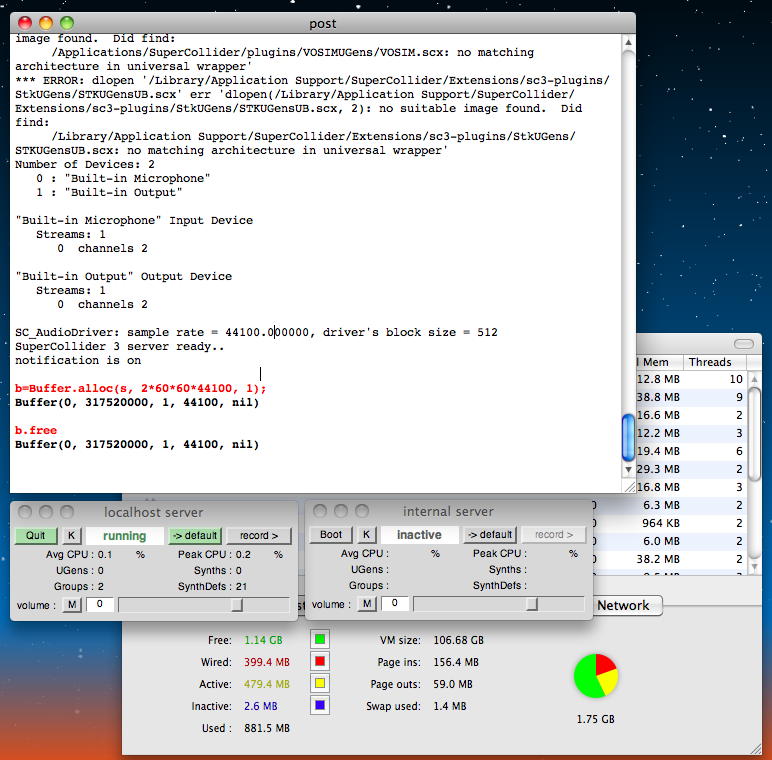772x760 pixels.
Task: Click the yellow Active memory swatch
Action: tap(320, 684)
